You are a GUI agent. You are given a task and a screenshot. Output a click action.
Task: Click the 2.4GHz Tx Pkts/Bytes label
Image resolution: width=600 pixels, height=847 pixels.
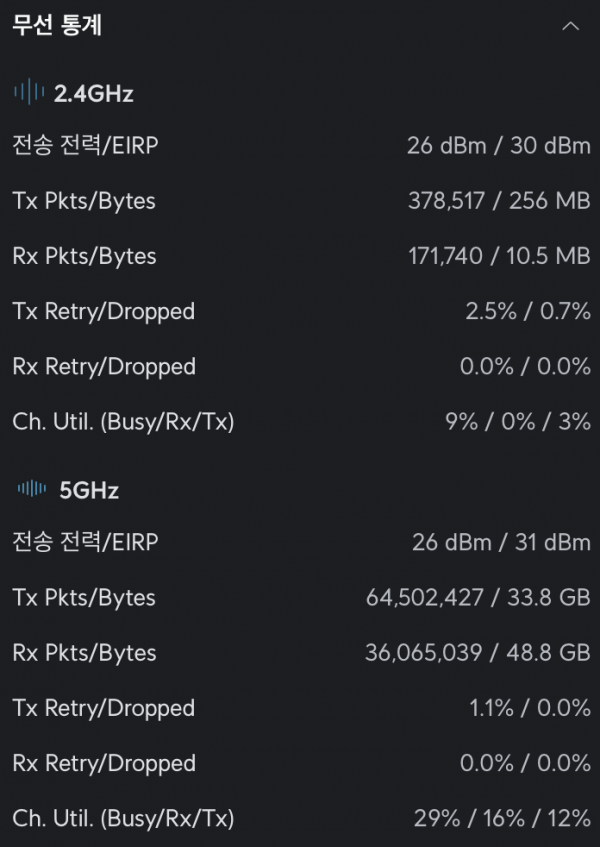[x=84, y=201]
